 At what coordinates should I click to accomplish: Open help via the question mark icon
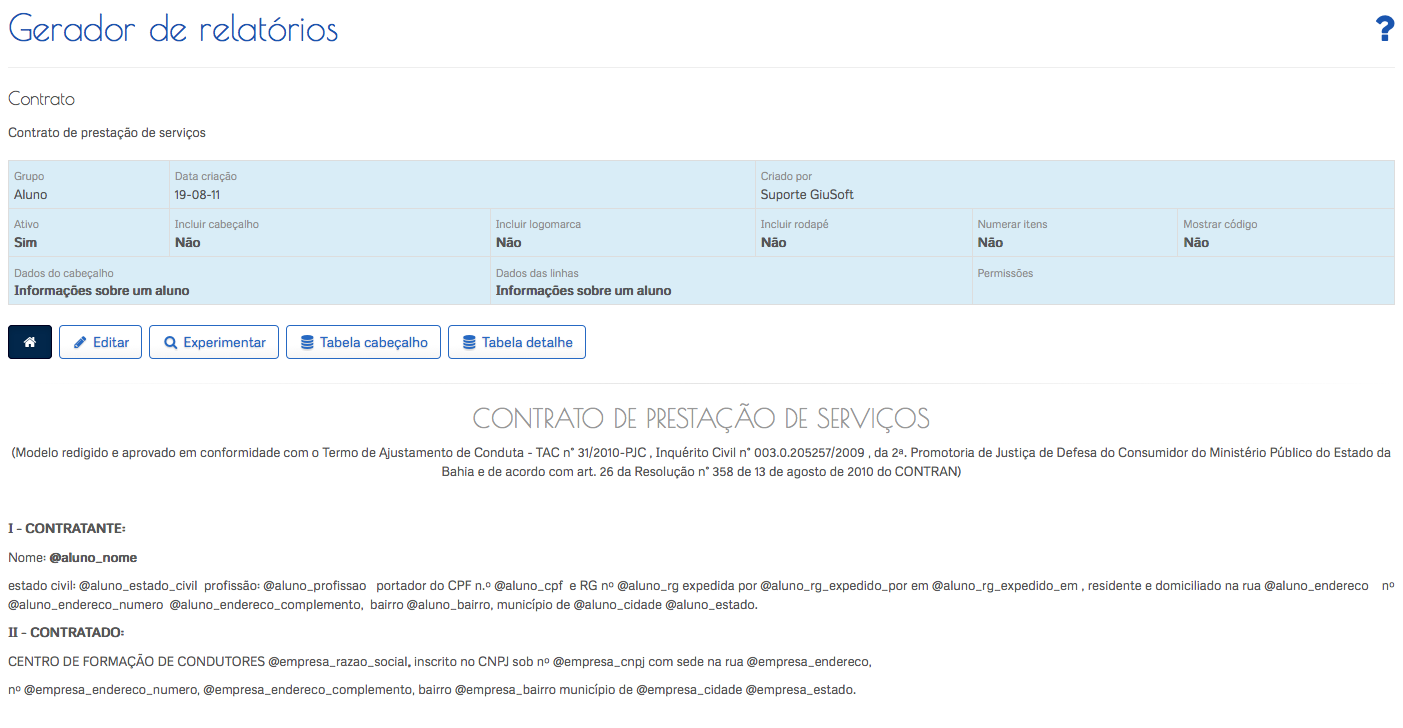click(x=1385, y=30)
